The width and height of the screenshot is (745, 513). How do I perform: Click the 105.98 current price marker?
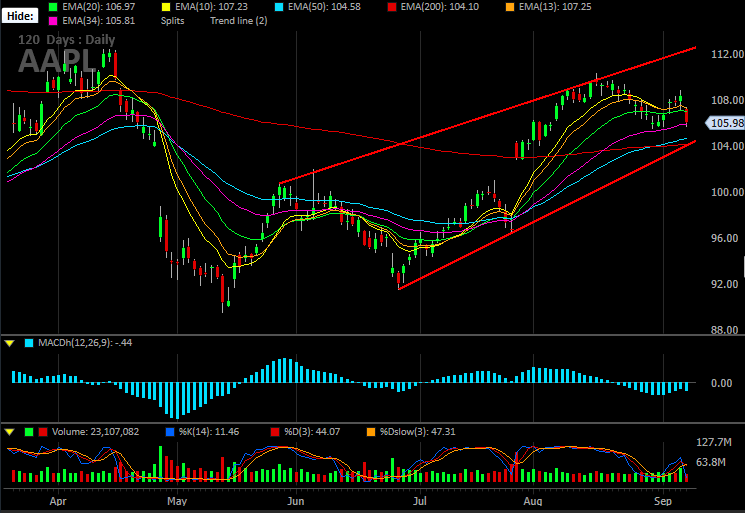click(725, 123)
